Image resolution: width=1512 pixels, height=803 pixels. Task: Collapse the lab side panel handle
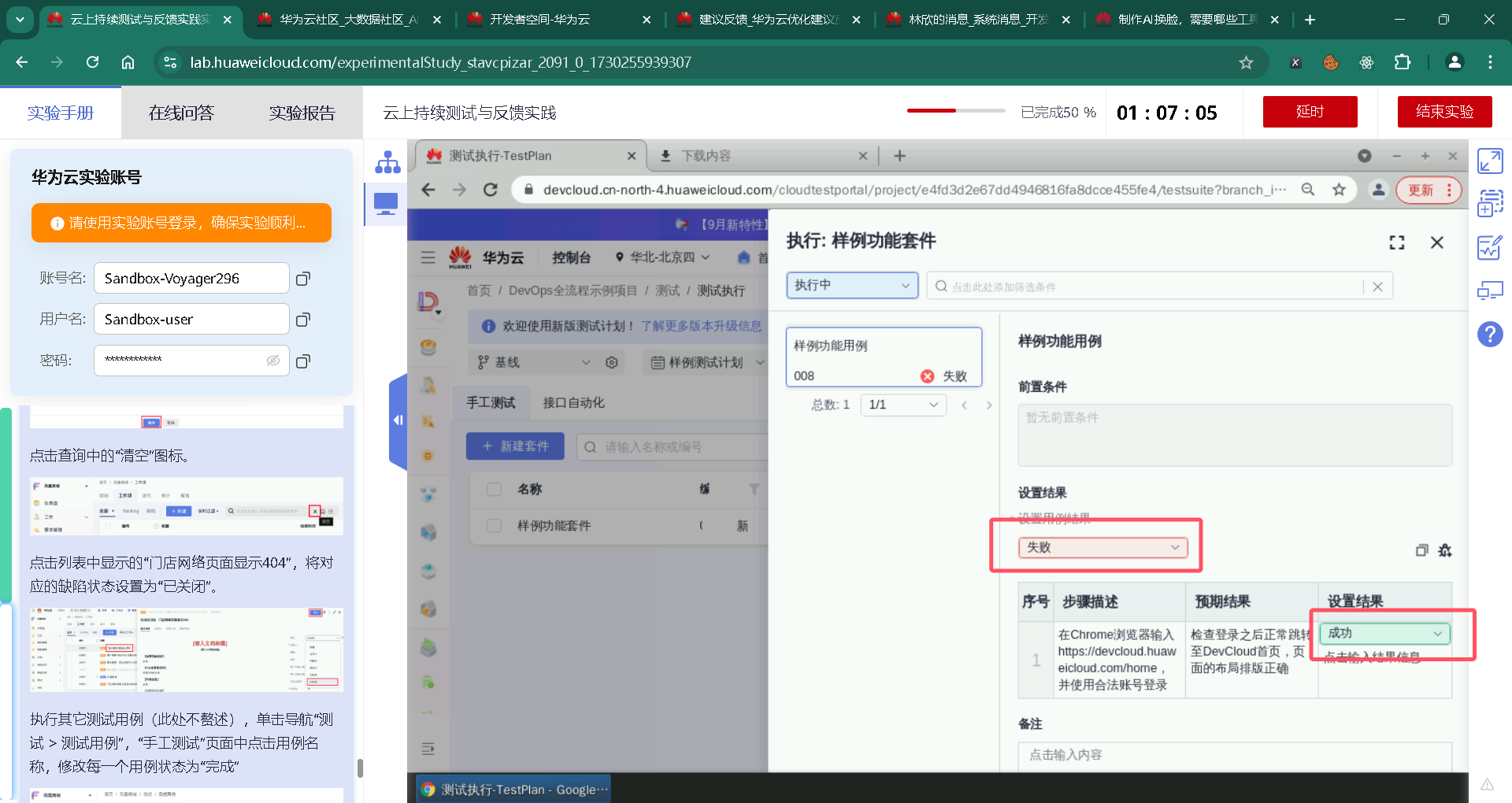coord(398,420)
